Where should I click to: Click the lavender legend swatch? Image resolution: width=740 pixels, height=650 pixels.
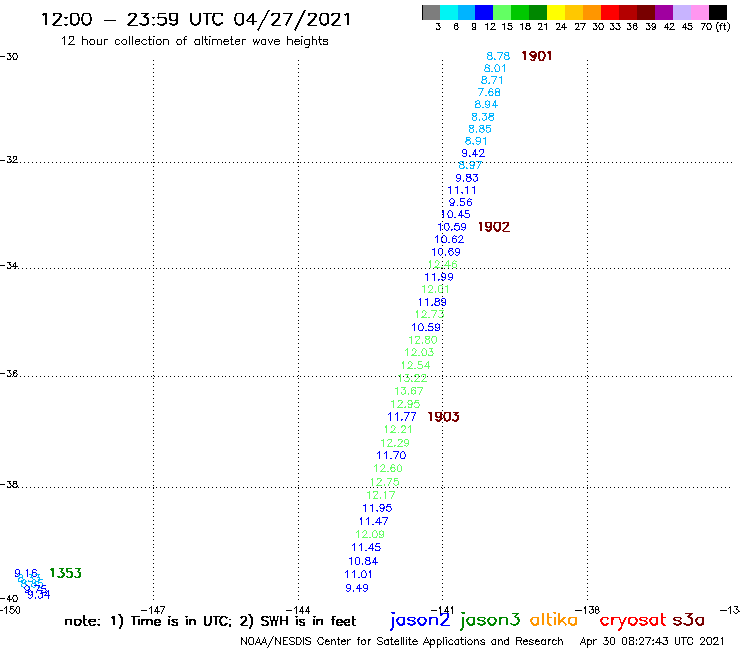click(x=682, y=12)
